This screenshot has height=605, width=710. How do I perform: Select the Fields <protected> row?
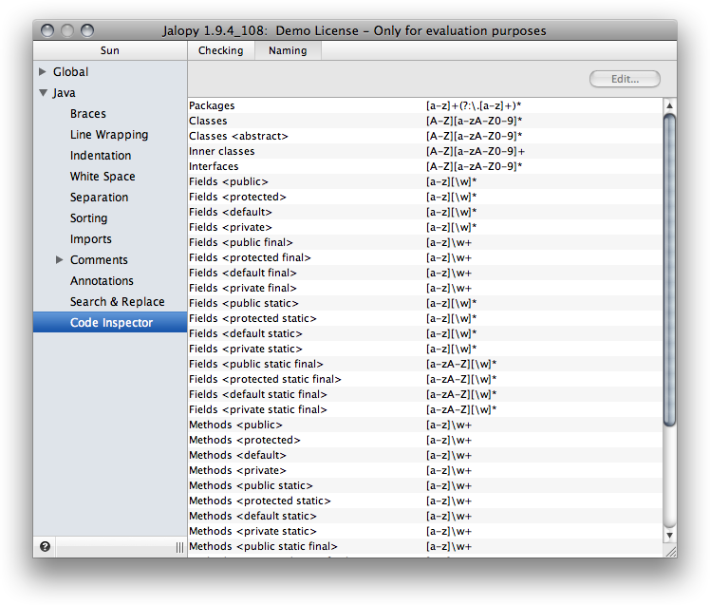click(x=425, y=197)
